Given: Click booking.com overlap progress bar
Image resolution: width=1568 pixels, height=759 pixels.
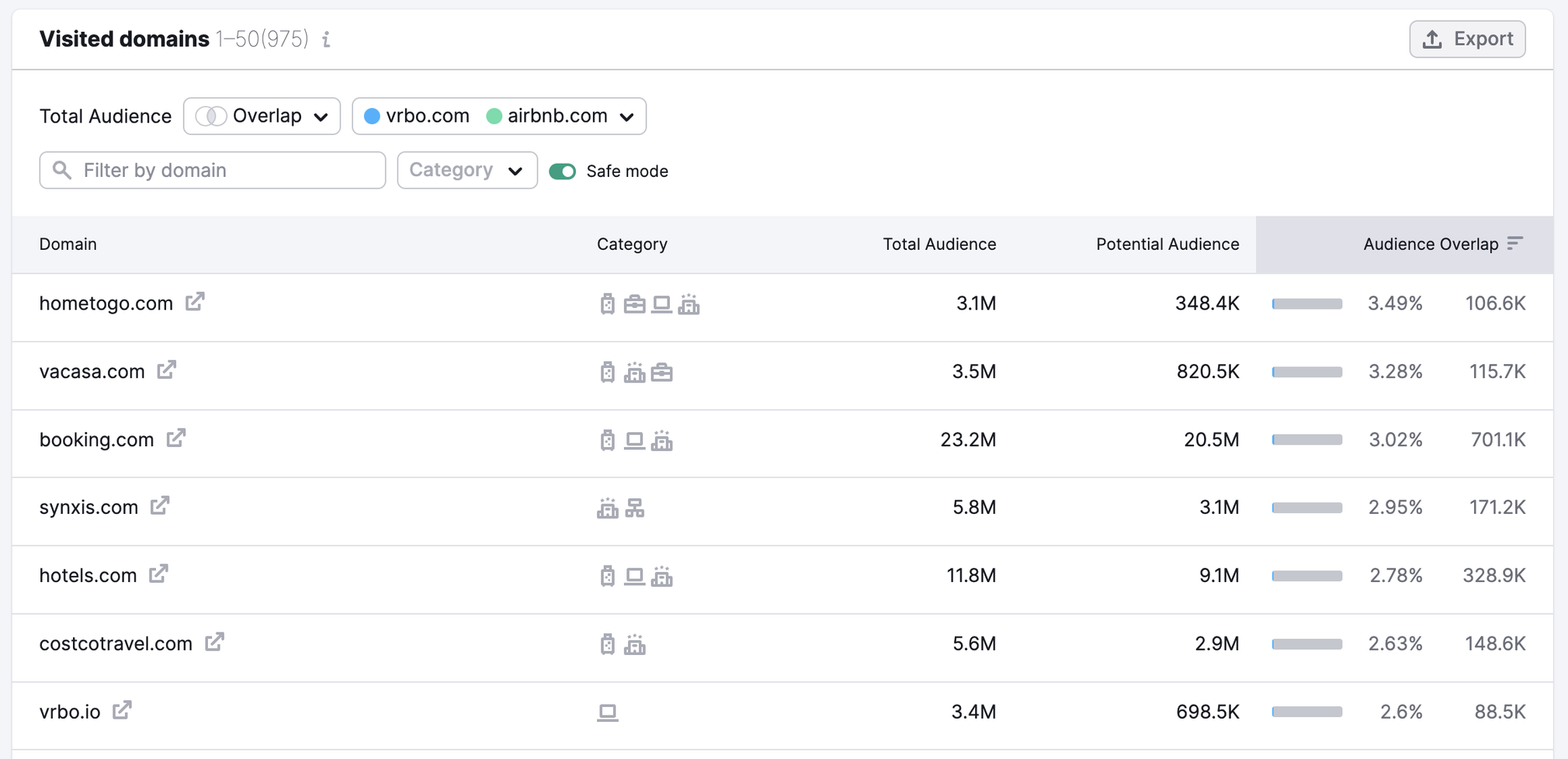Looking at the screenshot, I should click(x=1307, y=440).
